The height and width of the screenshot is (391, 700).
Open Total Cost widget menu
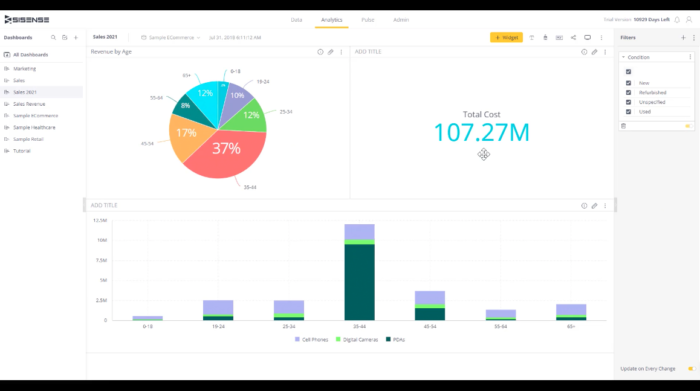click(x=605, y=52)
